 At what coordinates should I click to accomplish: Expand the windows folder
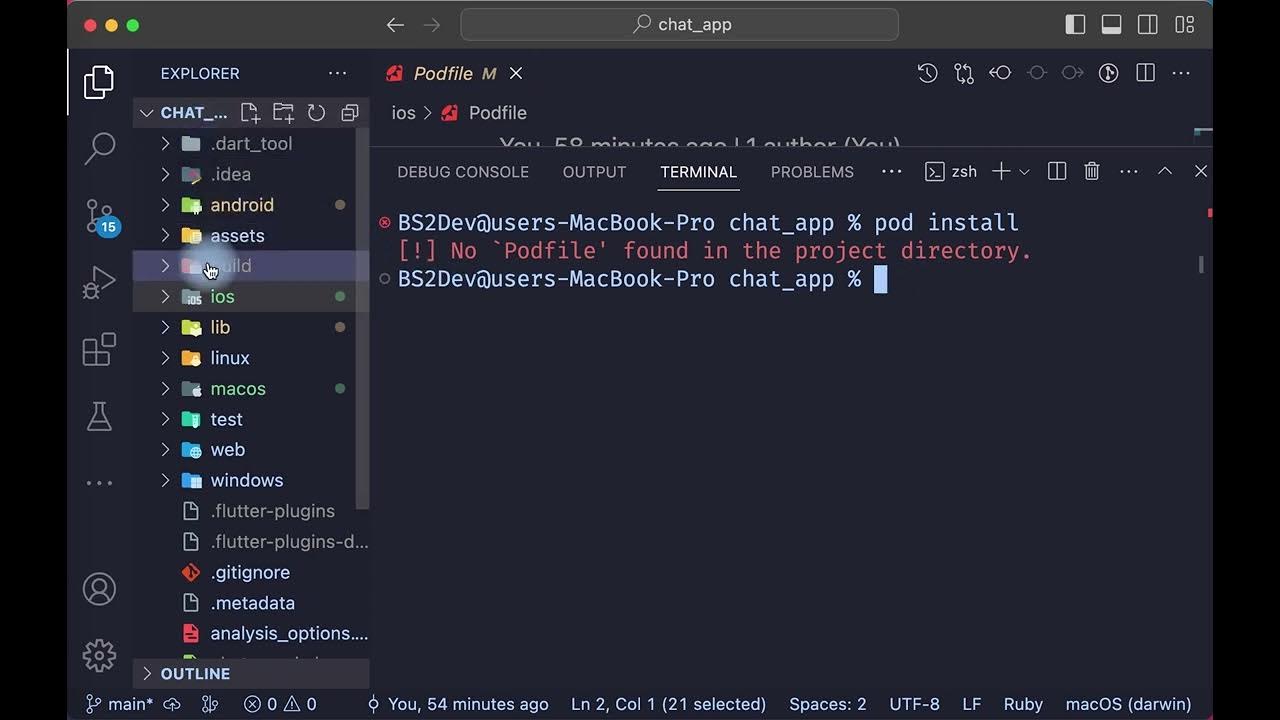pos(245,481)
